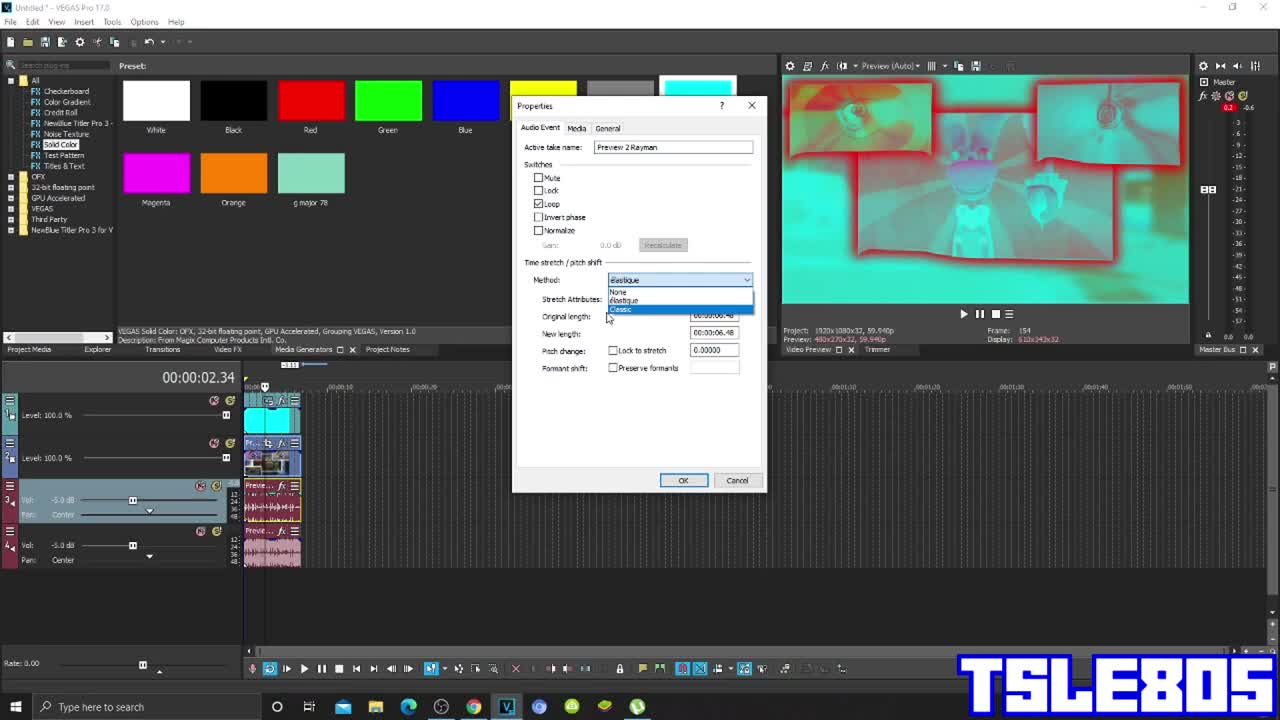Click the transport Pause button below the timeline

coord(321,669)
